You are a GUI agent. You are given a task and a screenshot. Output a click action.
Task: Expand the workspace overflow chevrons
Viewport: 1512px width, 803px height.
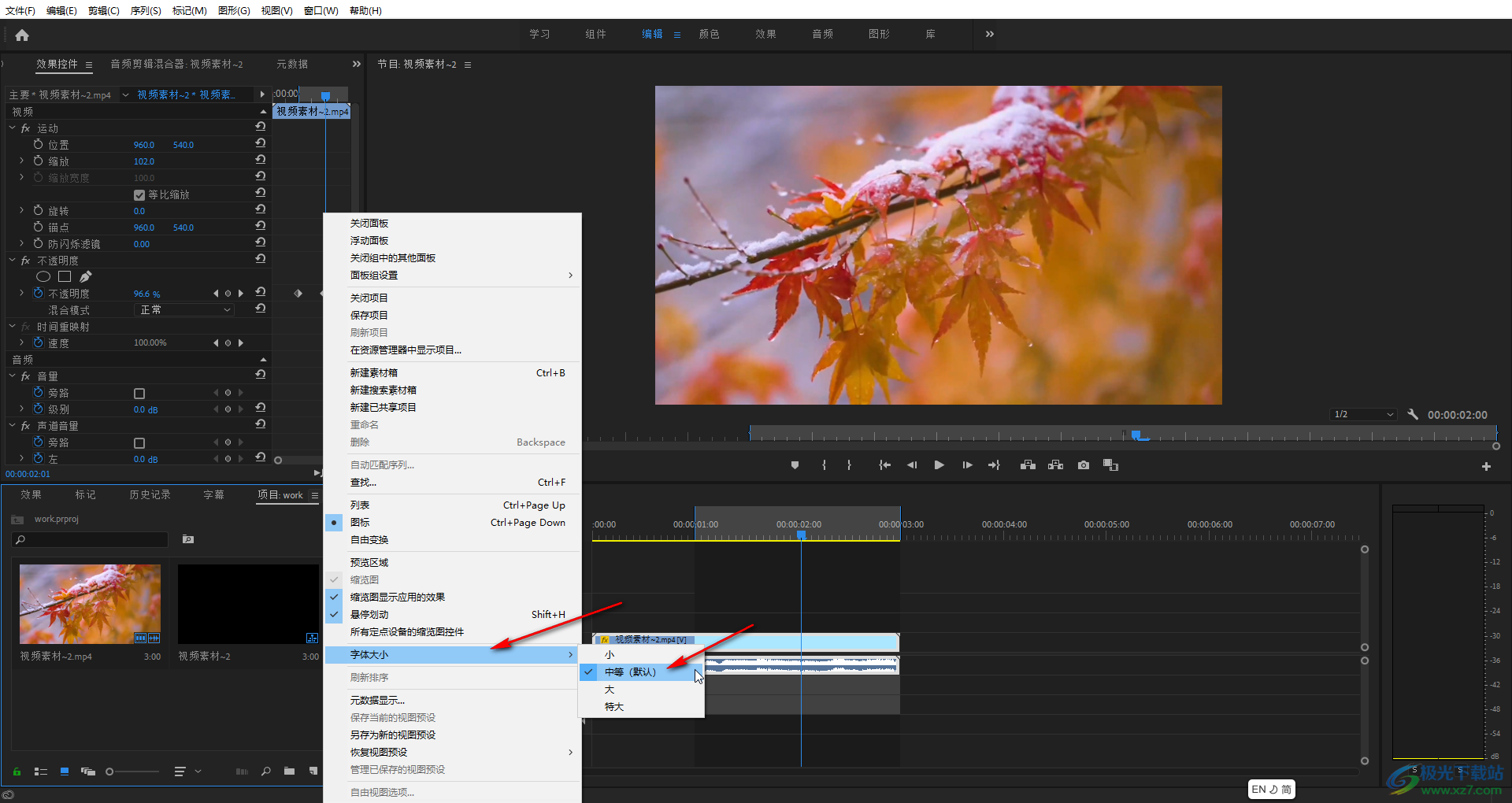pos(990,34)
